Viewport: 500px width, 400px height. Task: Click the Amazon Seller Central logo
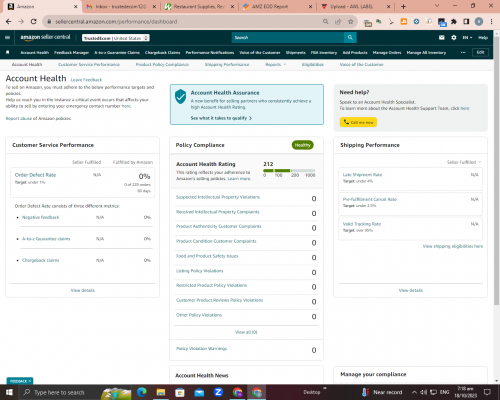click(45, 37)
